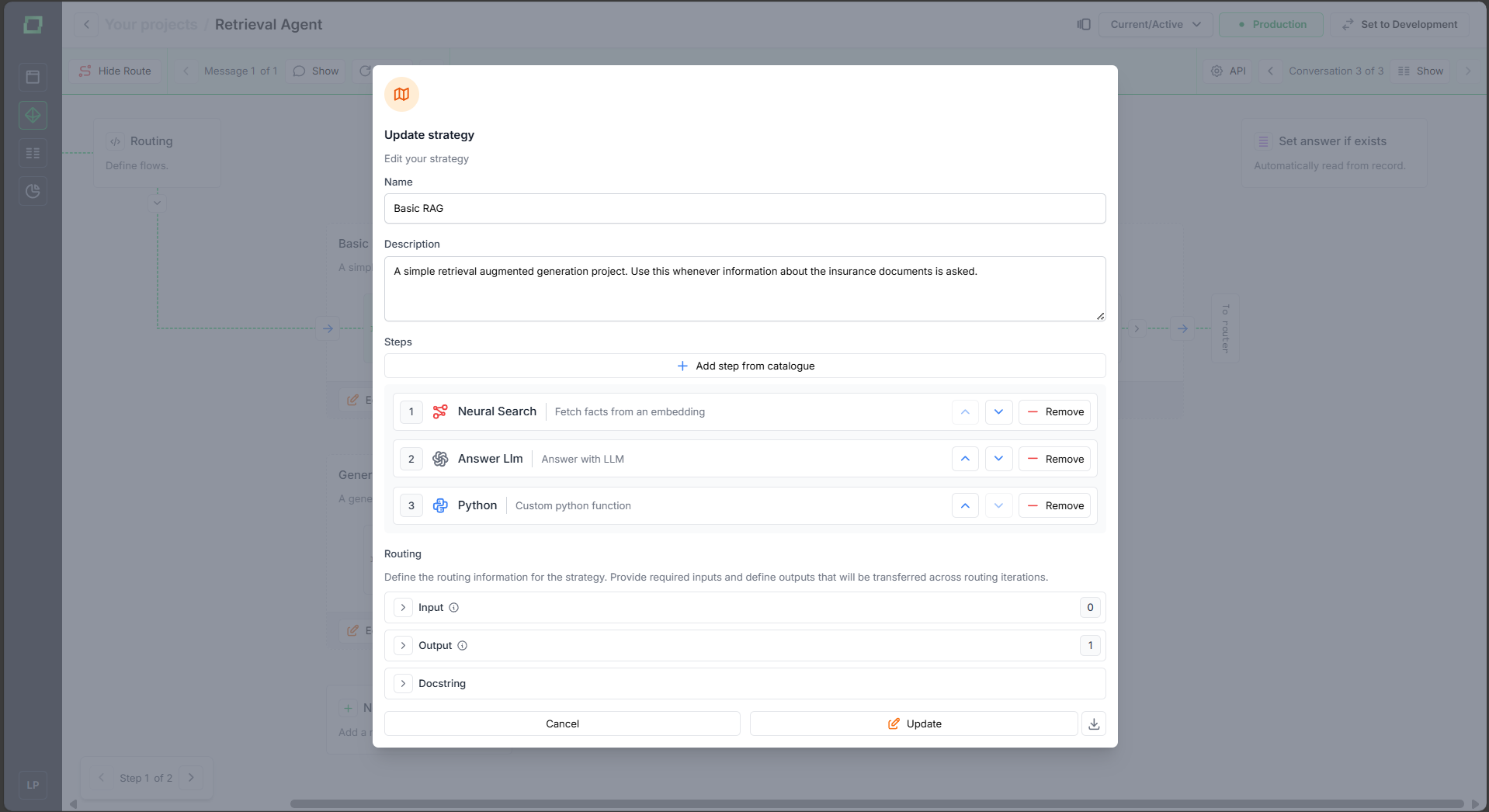Collapse the Routing node chevron
Viewport: 1489px width, 812px height.
[157, 203]
